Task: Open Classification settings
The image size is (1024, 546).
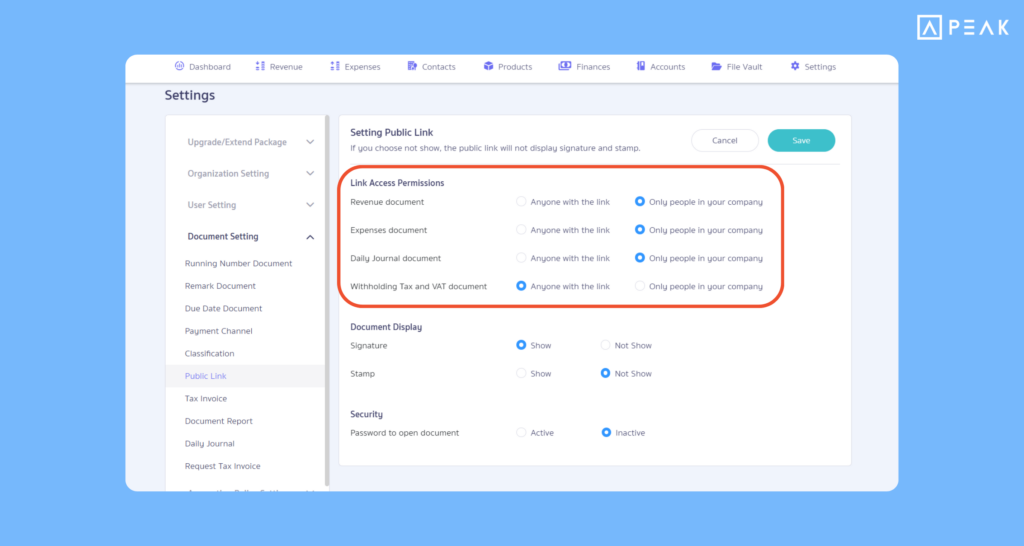Action: click(209, 353)
